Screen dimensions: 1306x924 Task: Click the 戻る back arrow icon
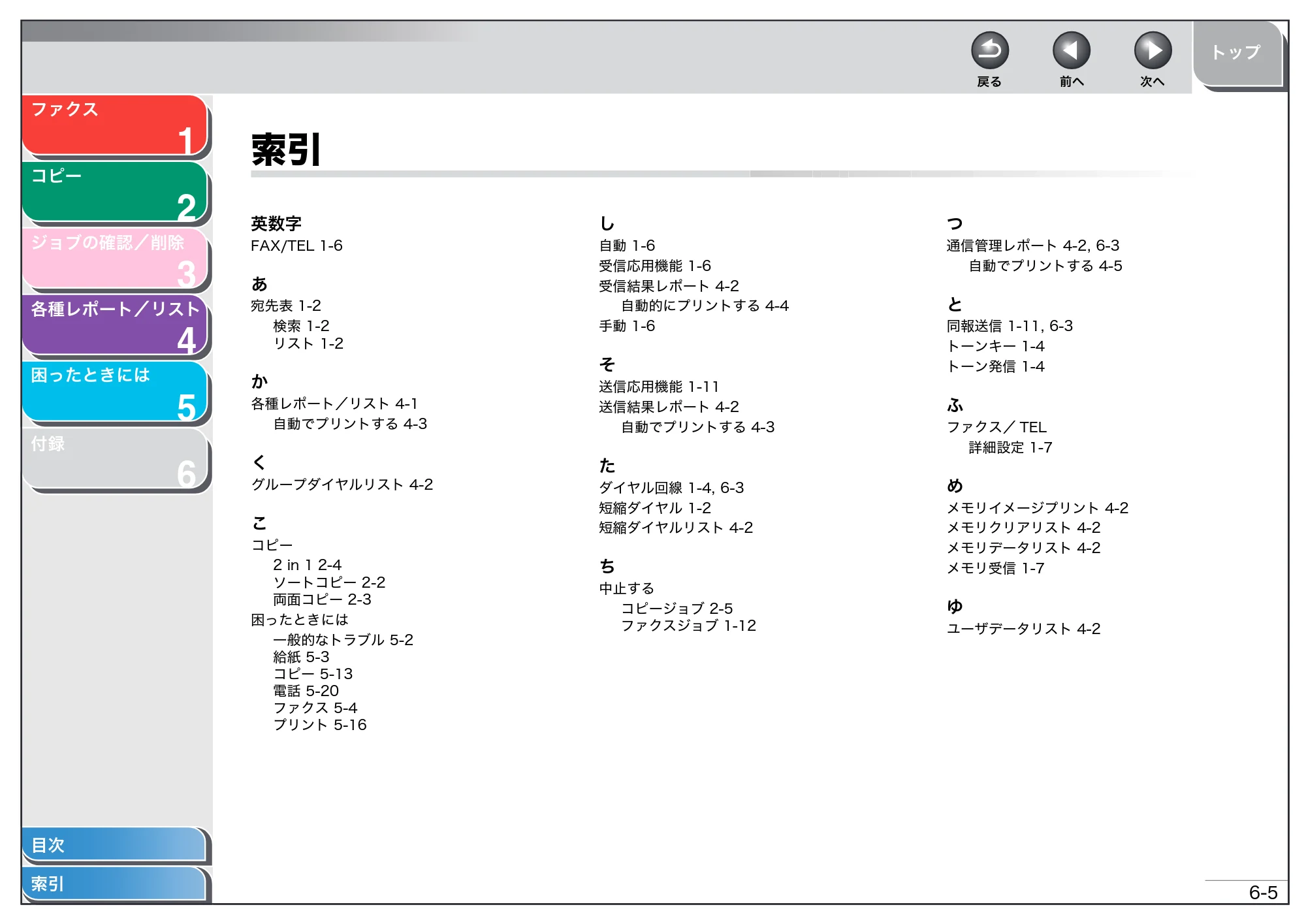coord(989,50)
